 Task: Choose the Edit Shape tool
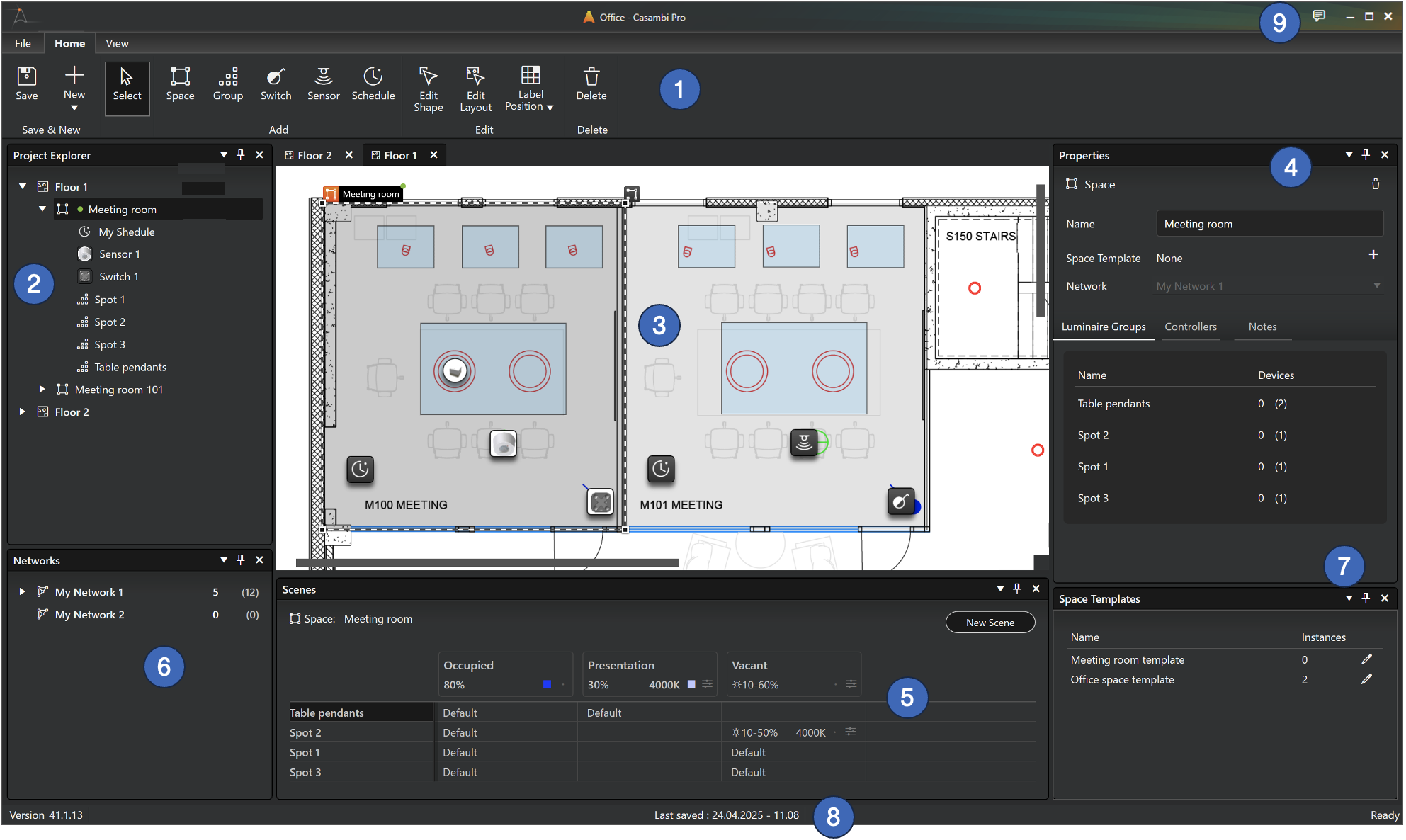pos(428,89)
